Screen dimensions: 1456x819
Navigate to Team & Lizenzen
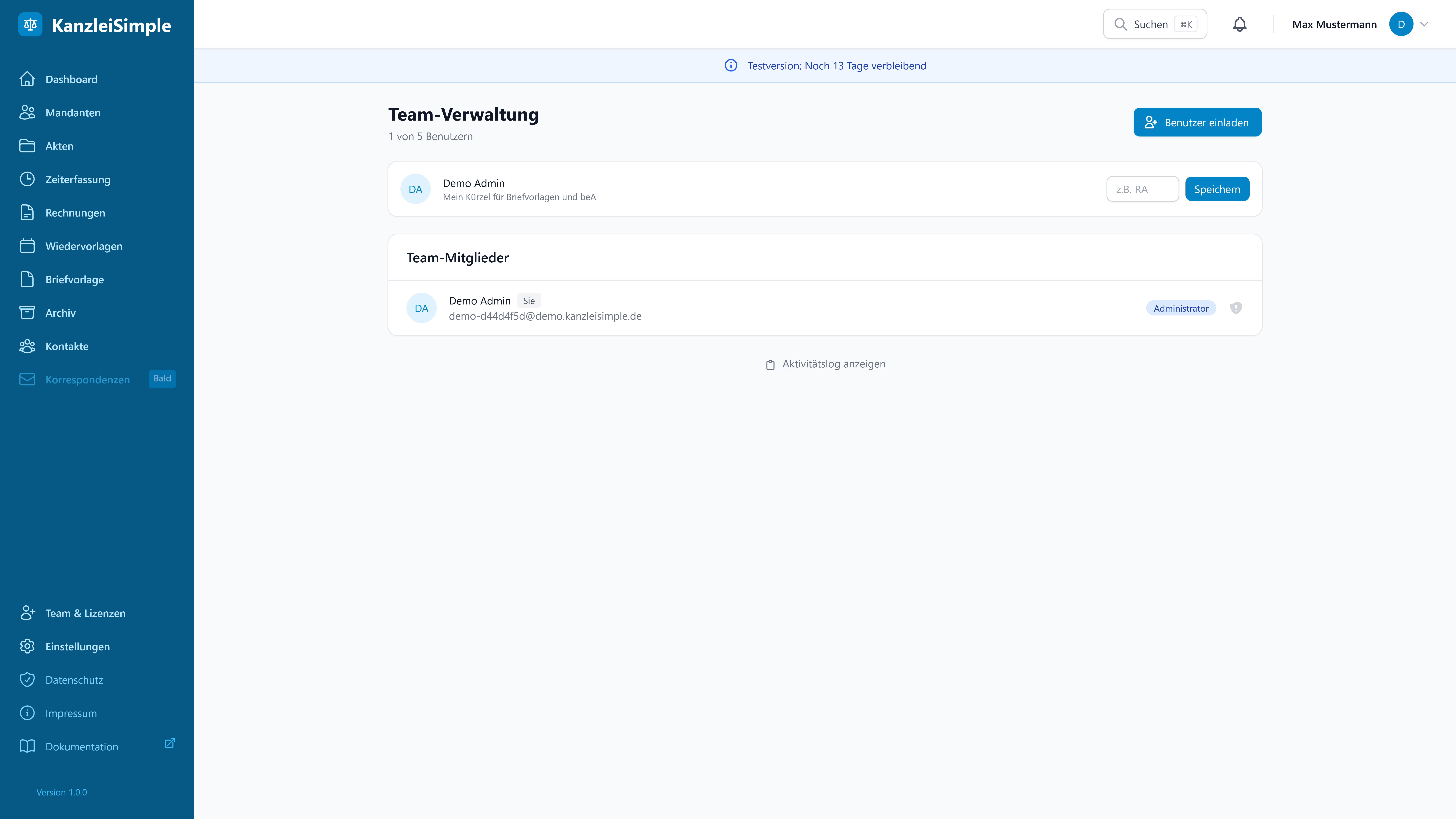pyautogui.click(x=85, y=613)
